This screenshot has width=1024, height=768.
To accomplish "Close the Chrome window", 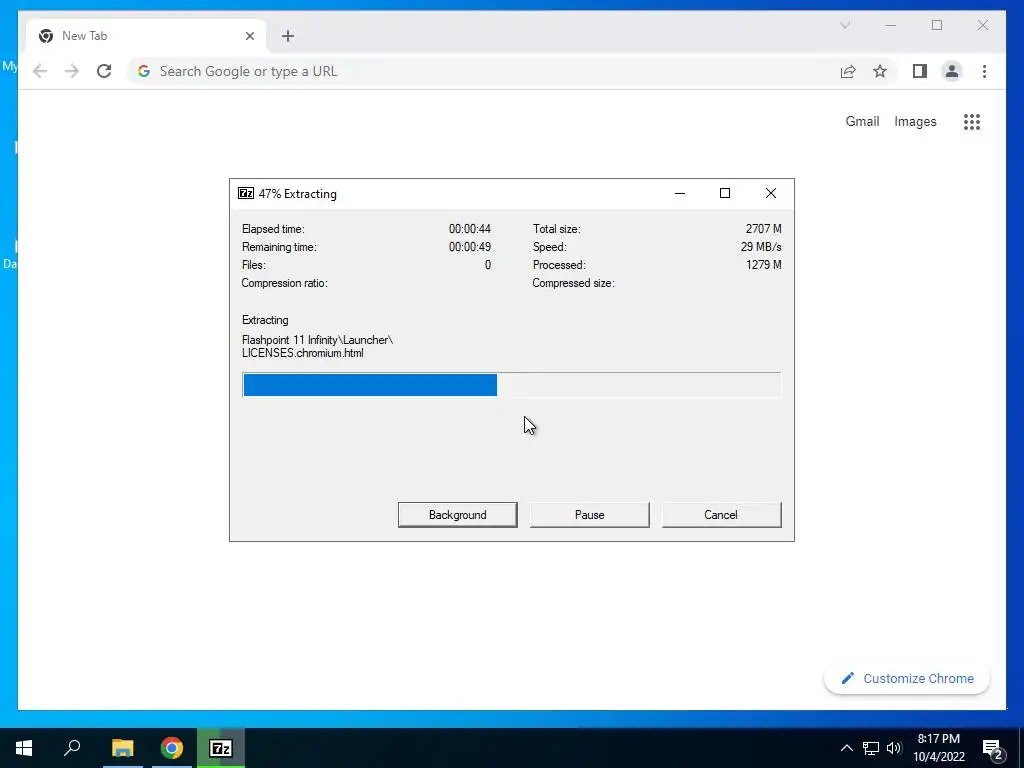I will (x=982, y=25).
